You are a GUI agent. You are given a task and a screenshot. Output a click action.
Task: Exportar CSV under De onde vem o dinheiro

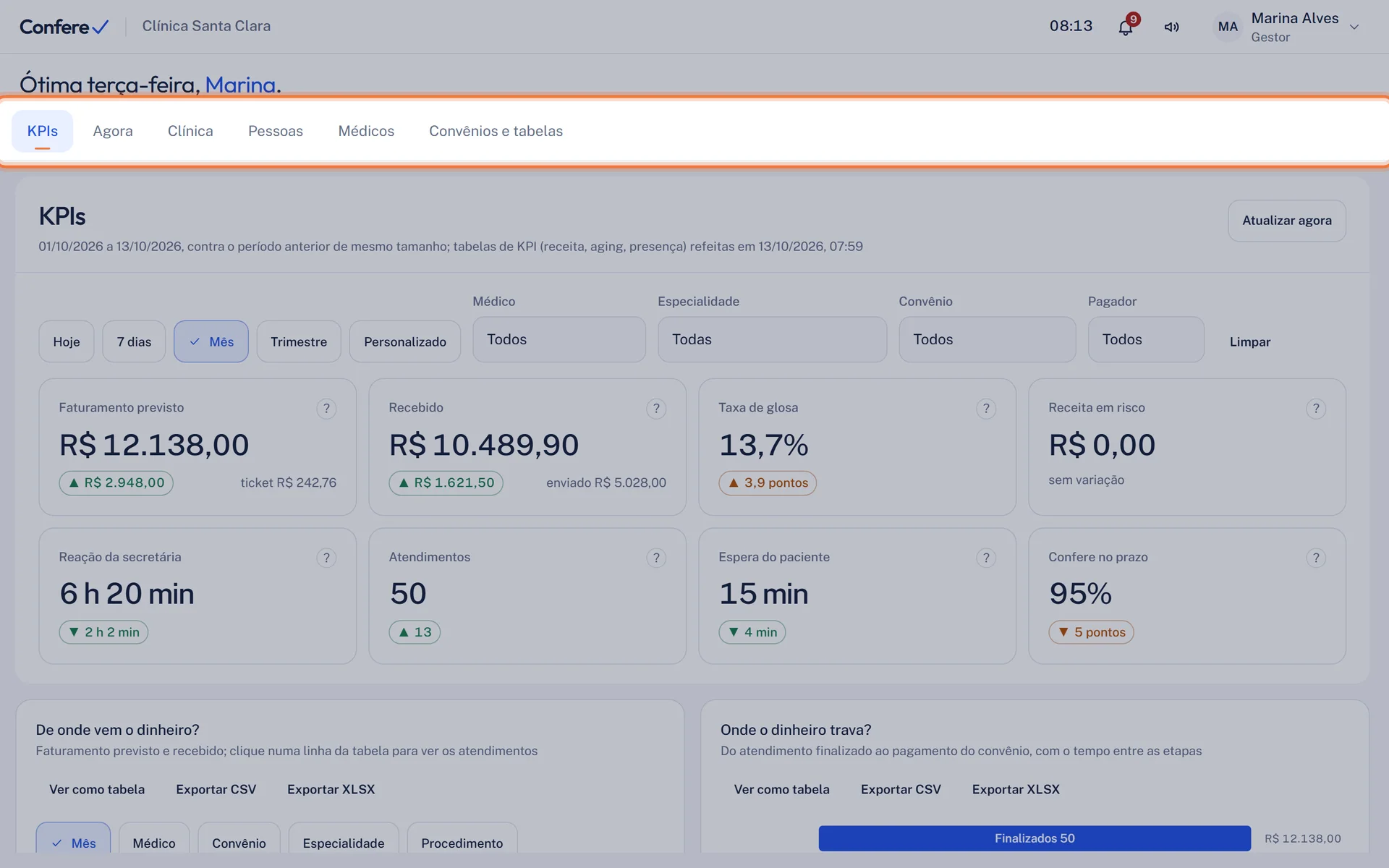coord(216,789)
